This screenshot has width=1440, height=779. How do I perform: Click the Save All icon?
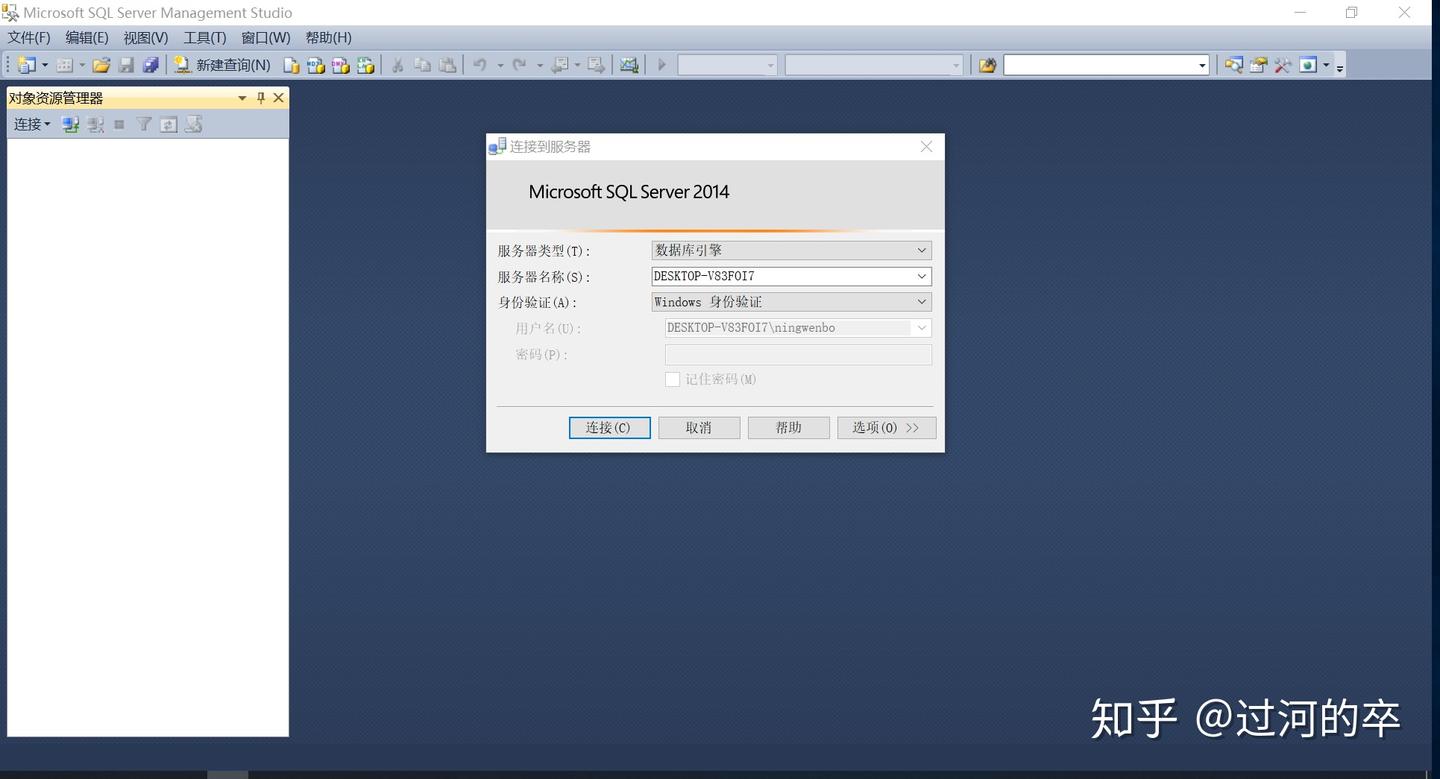[151, 65]
